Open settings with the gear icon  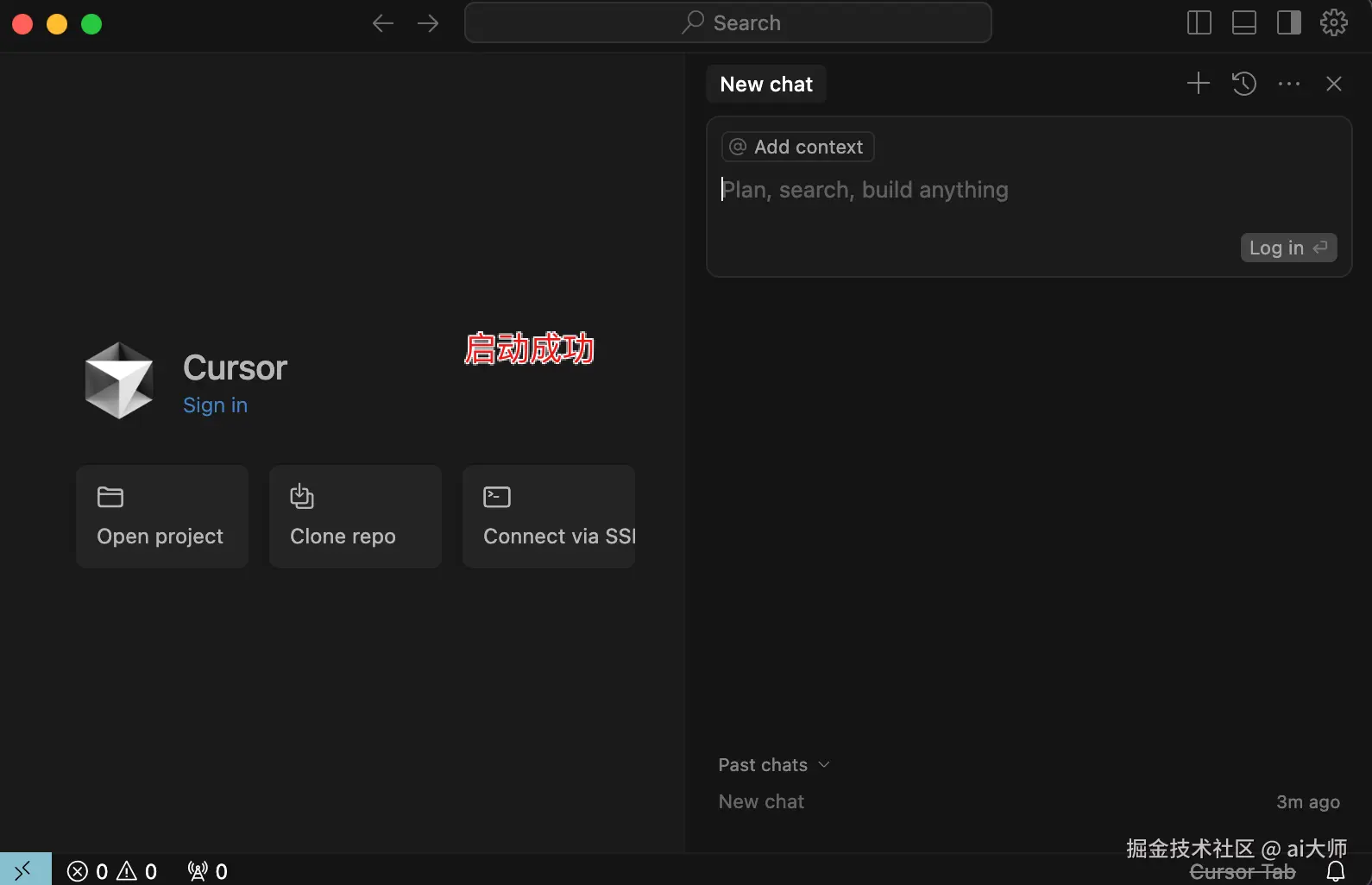tap(1334, 22)
